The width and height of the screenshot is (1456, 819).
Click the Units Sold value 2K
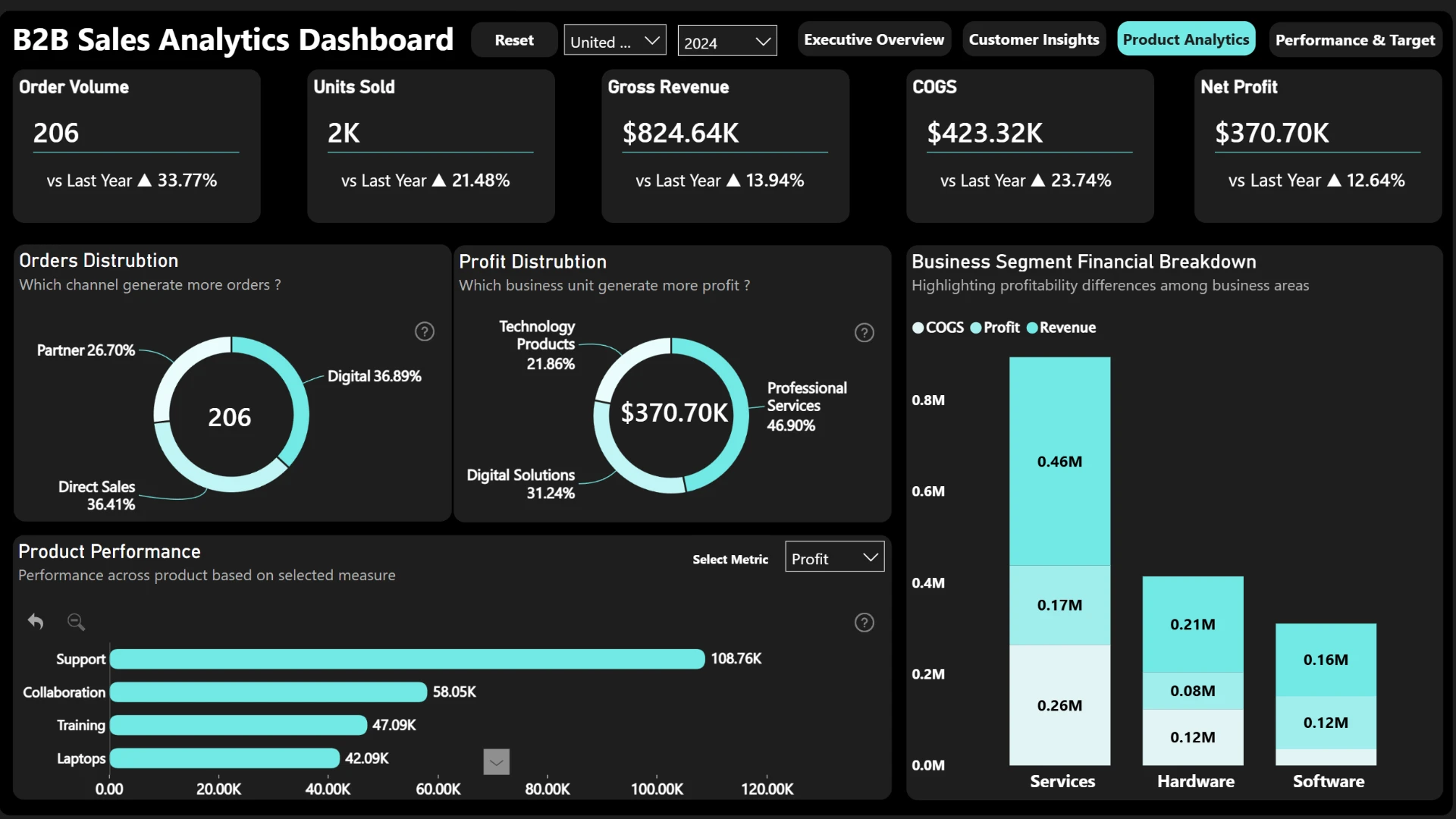[344, 133]
